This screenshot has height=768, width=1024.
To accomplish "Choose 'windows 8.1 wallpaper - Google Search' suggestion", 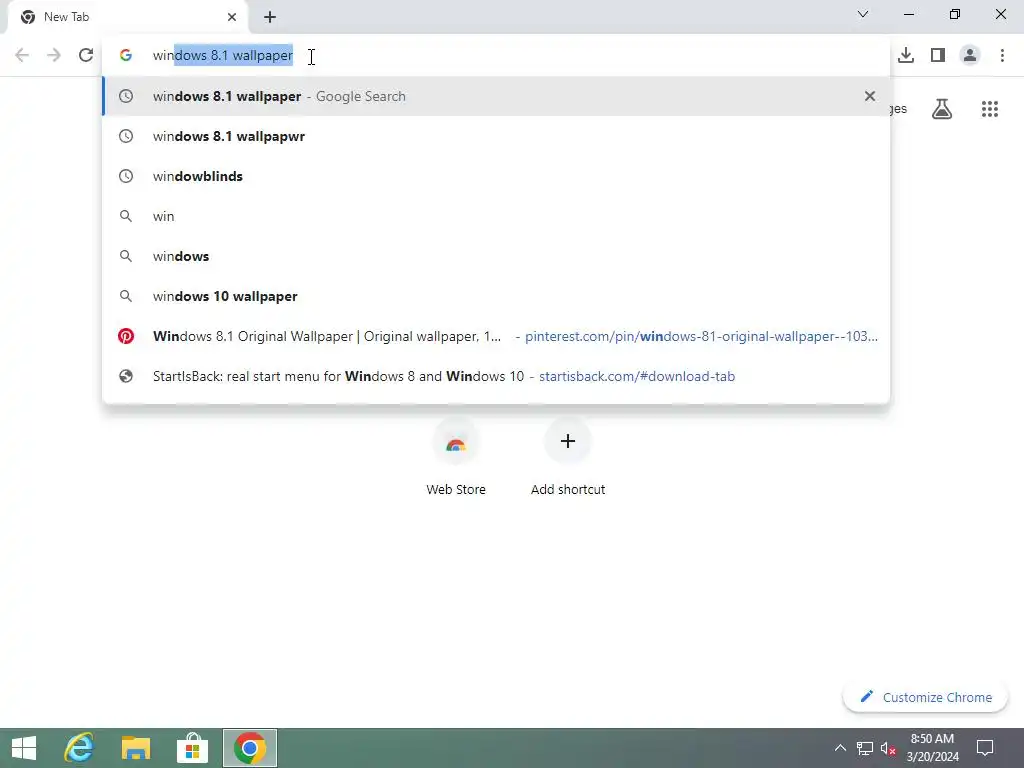I will (x=496, y=96).
